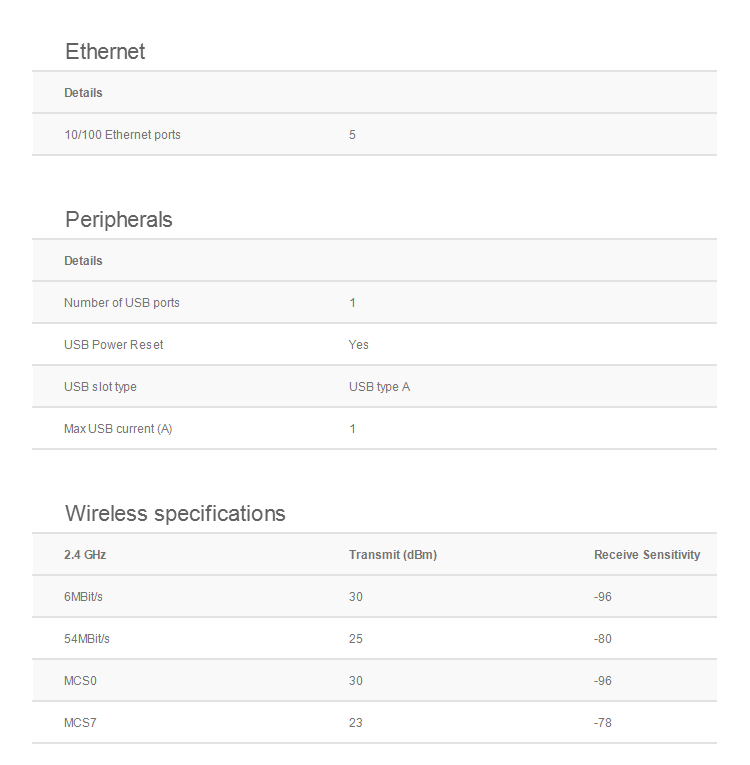The image size is (750, 765).
Task: Click the Receive Sensitivity column header
Action: [647, 555]
